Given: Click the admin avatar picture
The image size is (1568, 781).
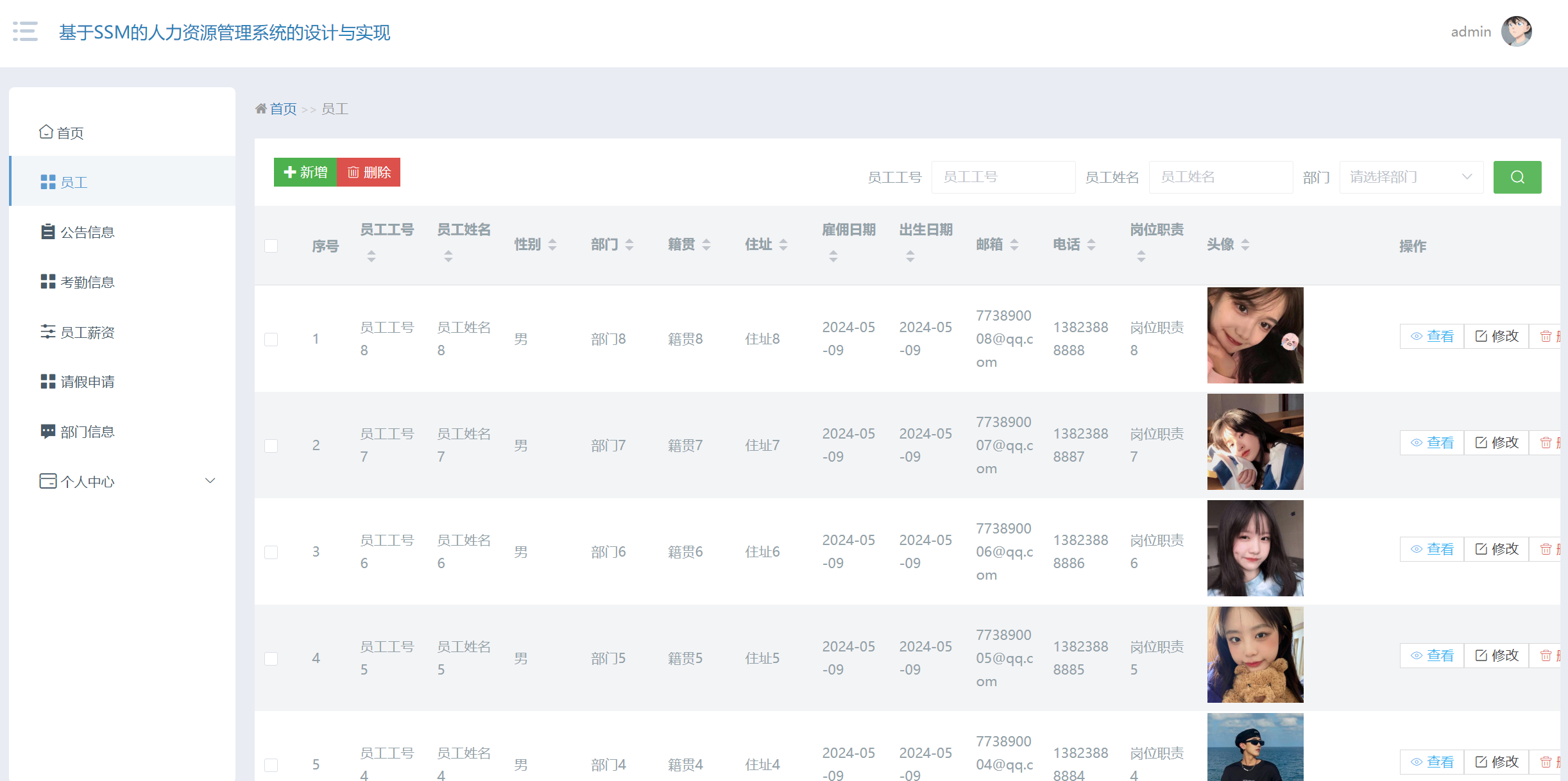Looking at the screenshot, I should [1516, 31].
